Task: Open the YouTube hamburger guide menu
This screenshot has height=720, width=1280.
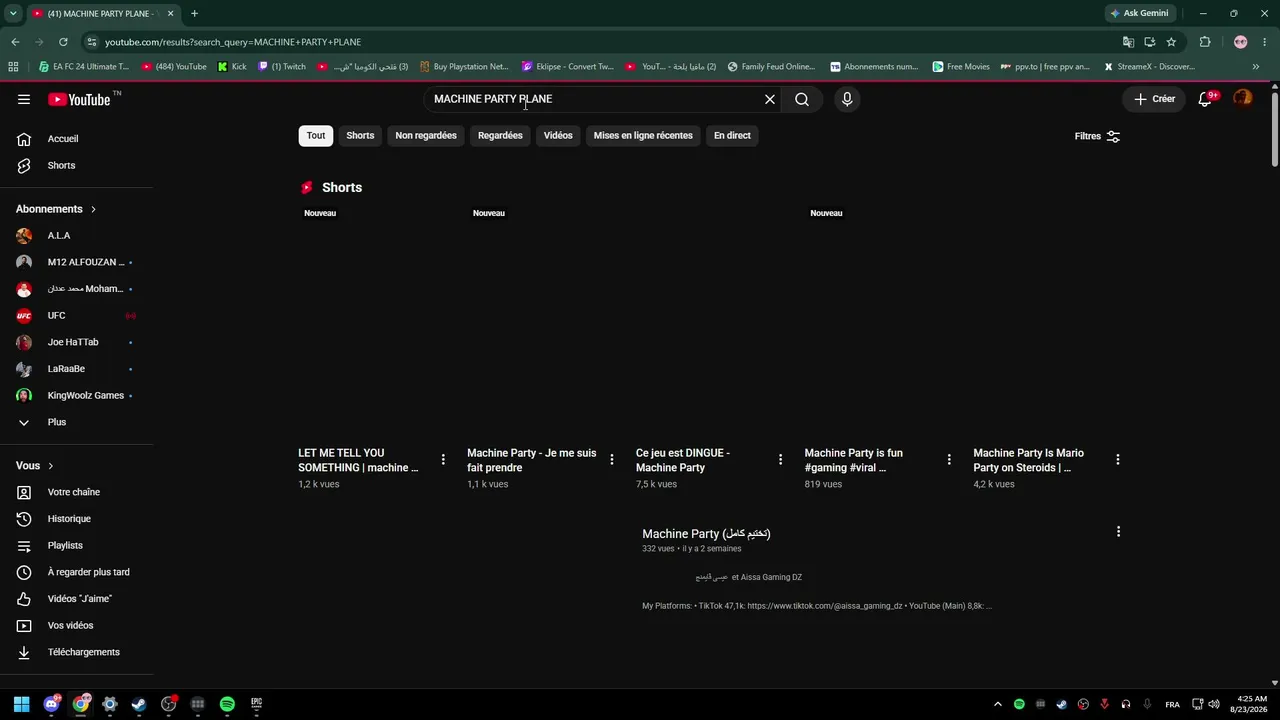Action: (24, 99)
